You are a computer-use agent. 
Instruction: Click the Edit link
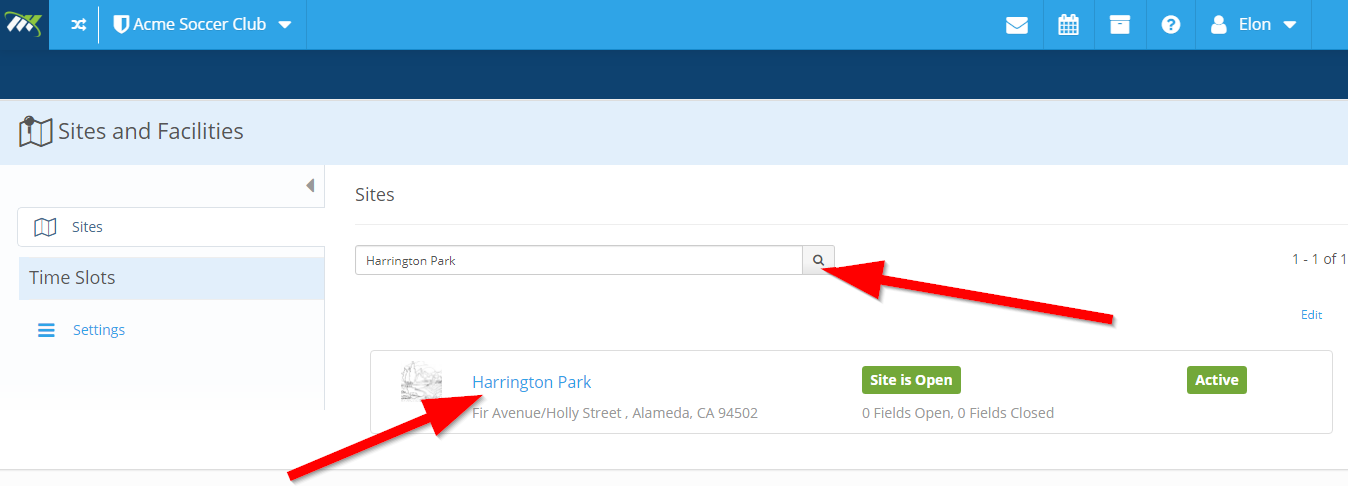1311,315
